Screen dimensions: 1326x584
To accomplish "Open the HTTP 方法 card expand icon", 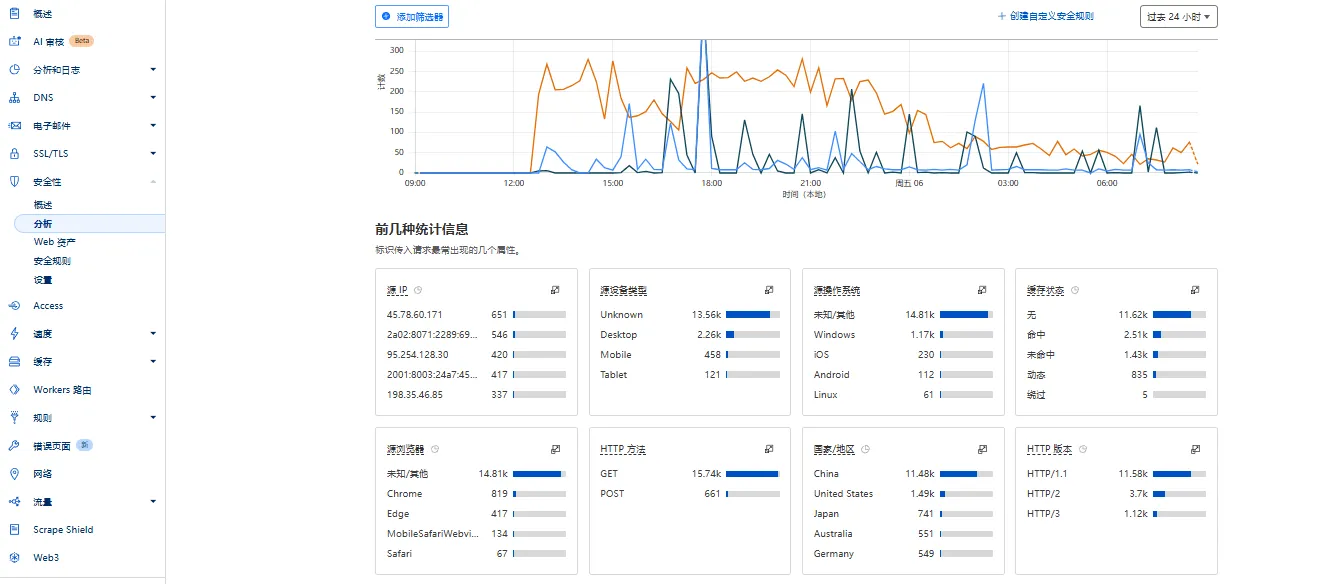I will [x=769, y=448].
